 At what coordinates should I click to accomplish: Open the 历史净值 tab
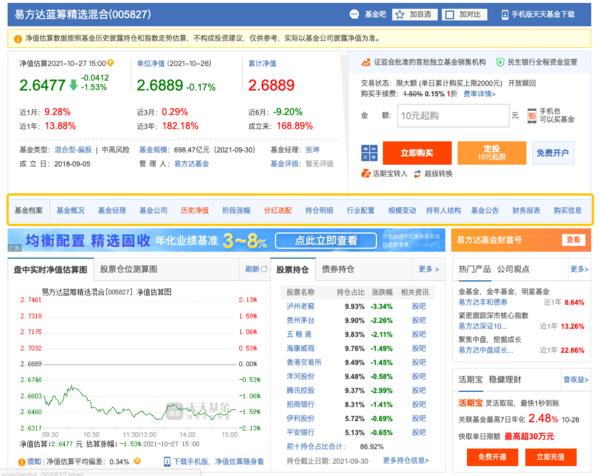[194, 210]
